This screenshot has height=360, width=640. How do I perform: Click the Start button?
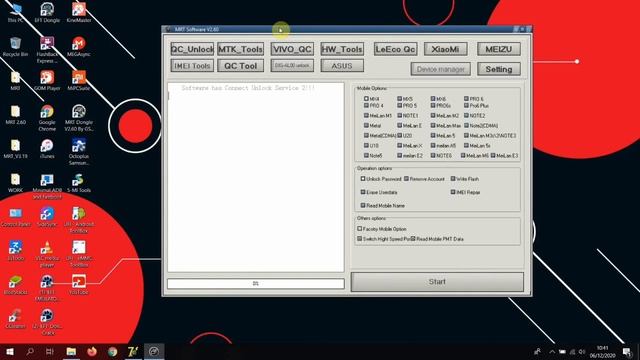click(x=437, y=282)
